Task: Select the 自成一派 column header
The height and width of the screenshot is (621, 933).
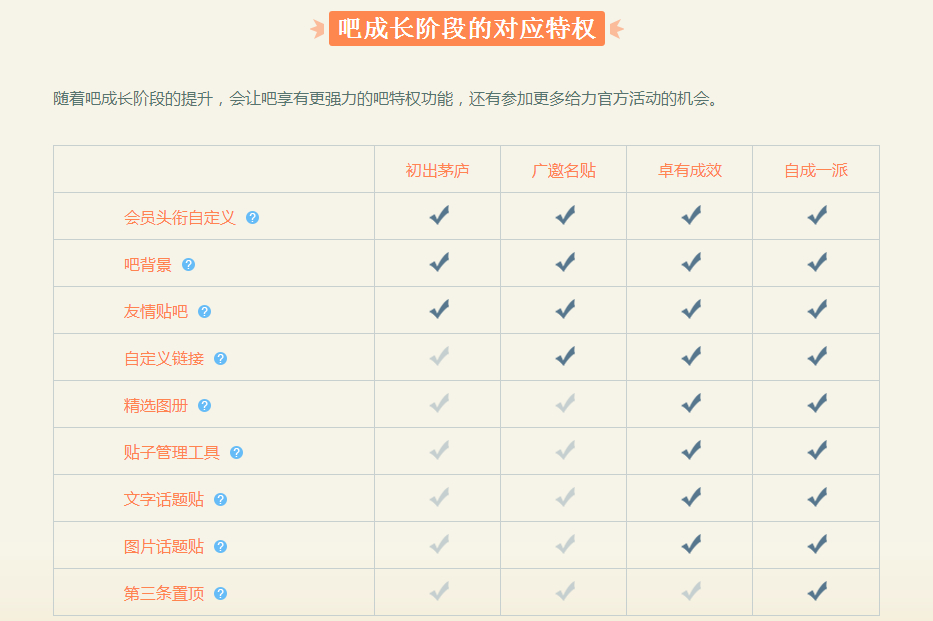Action: tap(815, 170)
